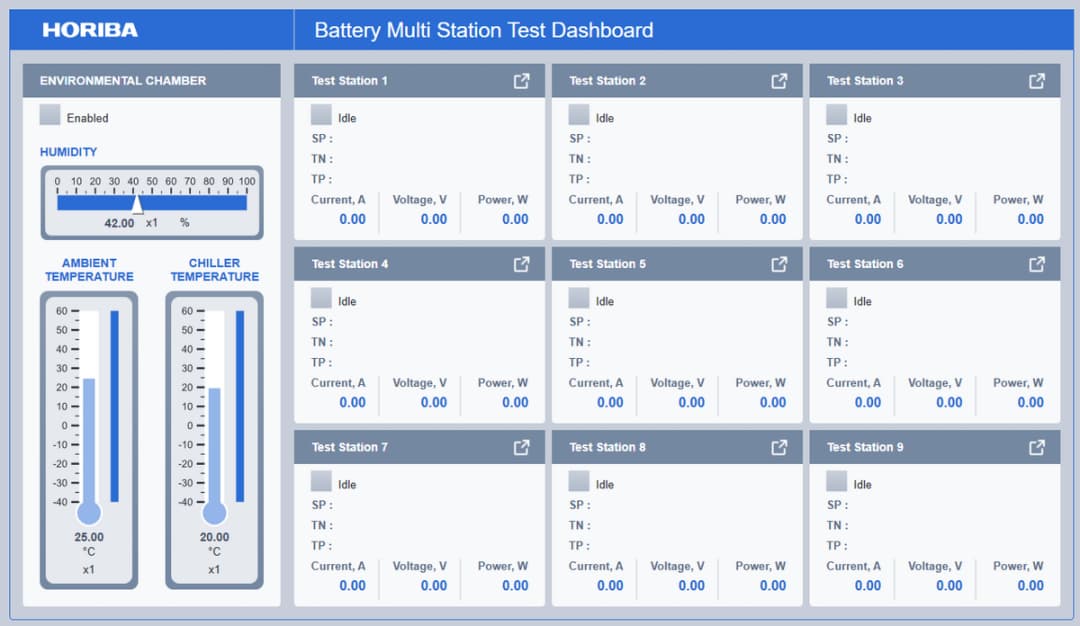Open Test Station 8 pop-out icon
This screenshot has width=1080, height=626.
[x=779, y=448]
